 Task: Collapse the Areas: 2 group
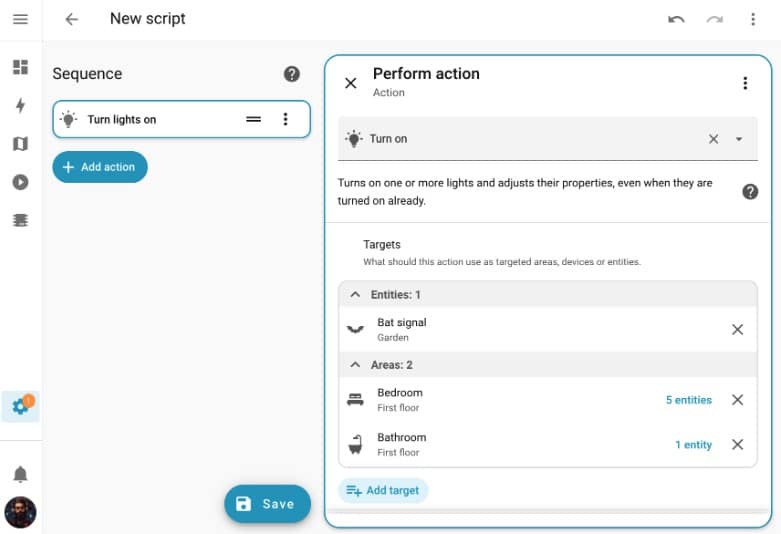[x=355, y=365]
